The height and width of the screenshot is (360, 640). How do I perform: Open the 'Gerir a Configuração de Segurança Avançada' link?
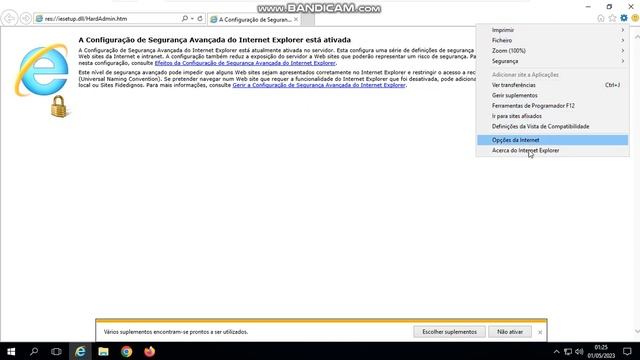click(x=319, y=85)
